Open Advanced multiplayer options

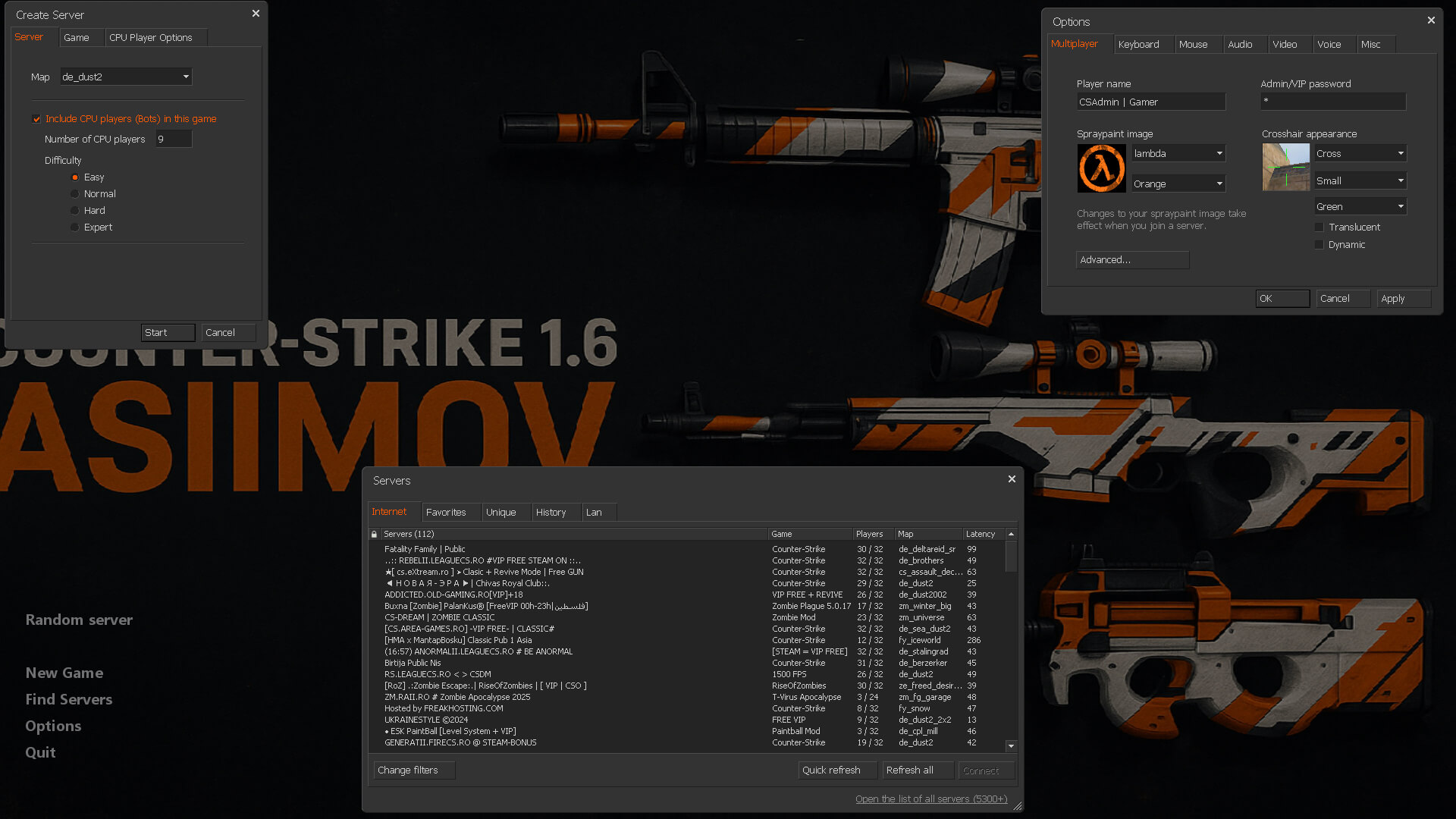coord(1132,259)
